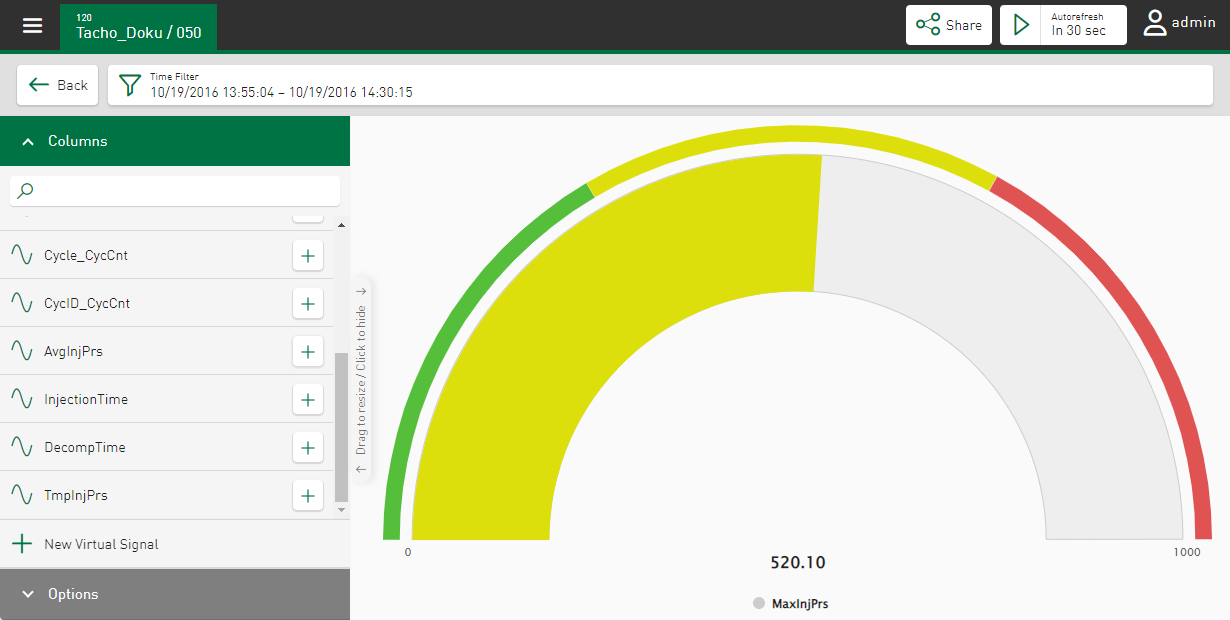
Task: Add DecompTime signal with plus button
Action: click(308, 448)
